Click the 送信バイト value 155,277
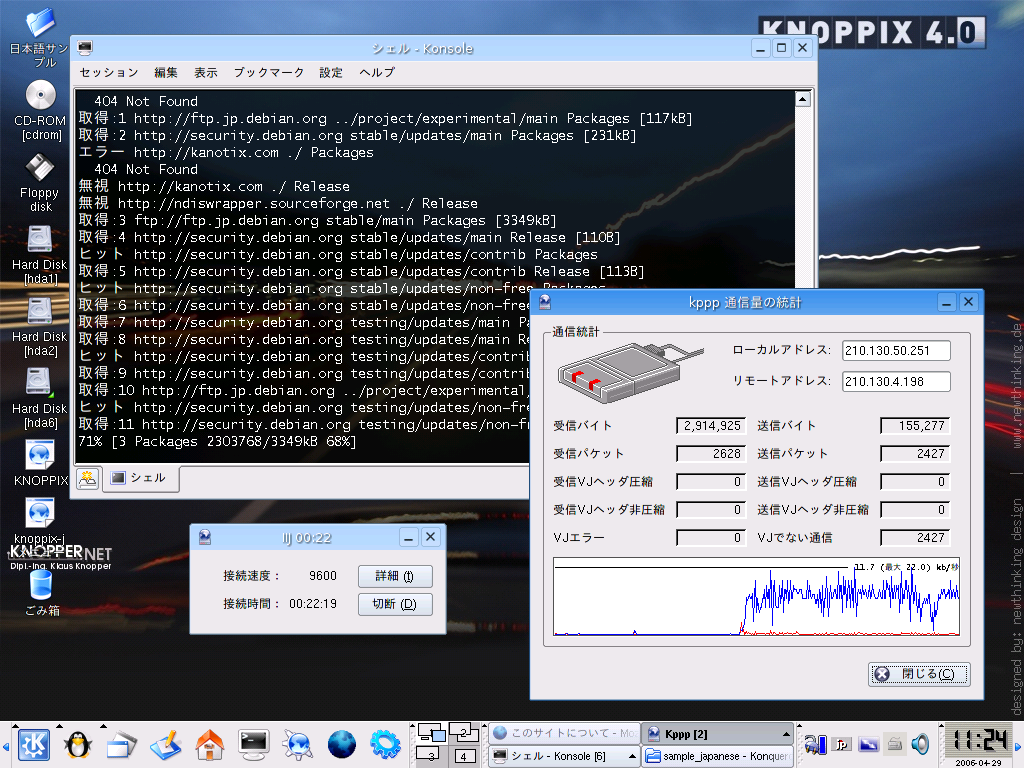The width and height of the screenshot is (1024, 768). (914, 426)
